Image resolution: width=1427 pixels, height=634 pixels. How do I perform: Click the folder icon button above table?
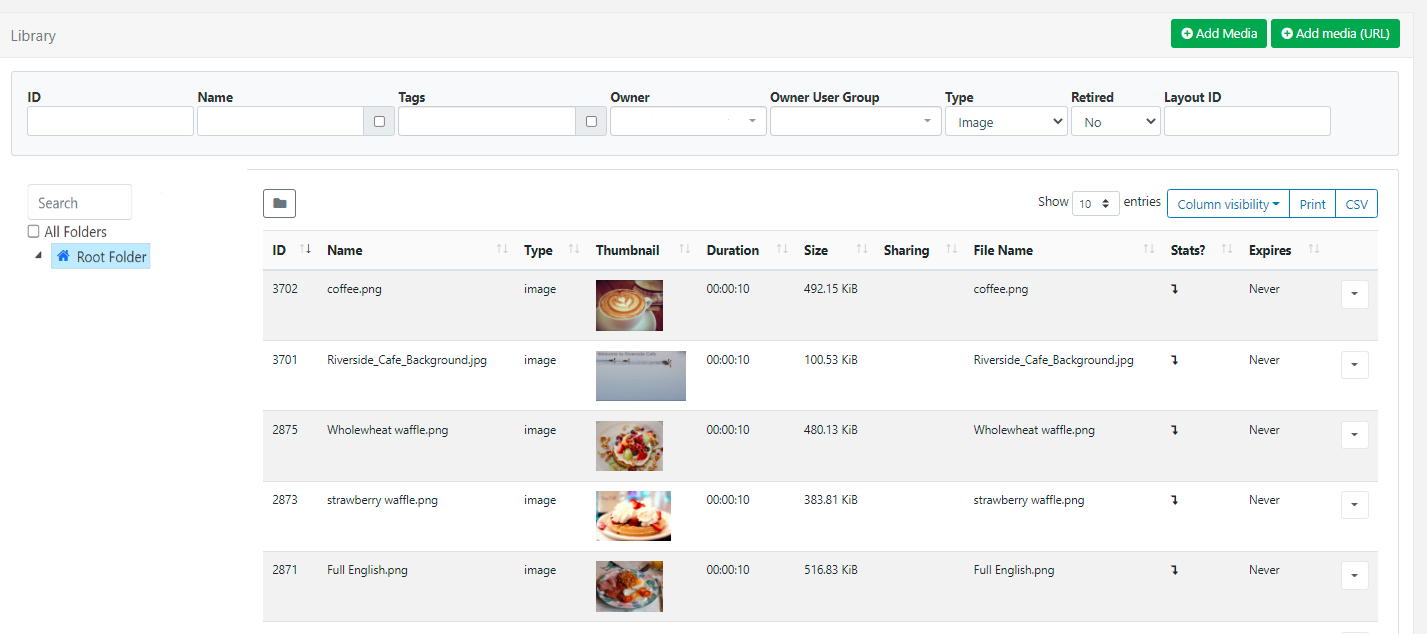point(279,203)
